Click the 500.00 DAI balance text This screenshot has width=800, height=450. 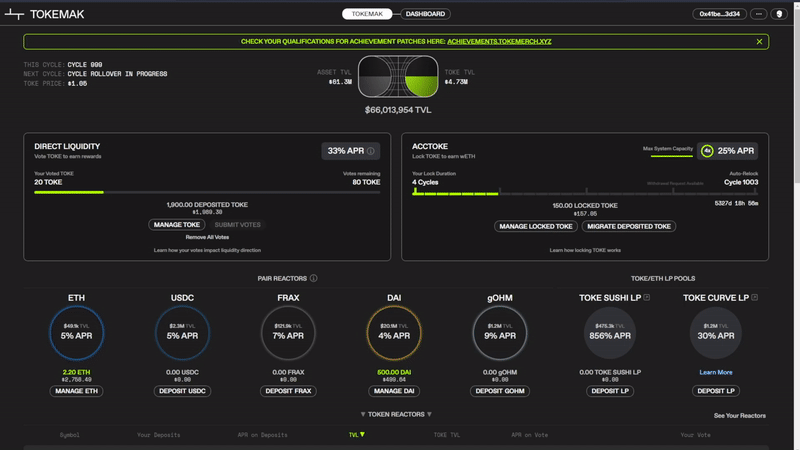(x=394, y=372)
